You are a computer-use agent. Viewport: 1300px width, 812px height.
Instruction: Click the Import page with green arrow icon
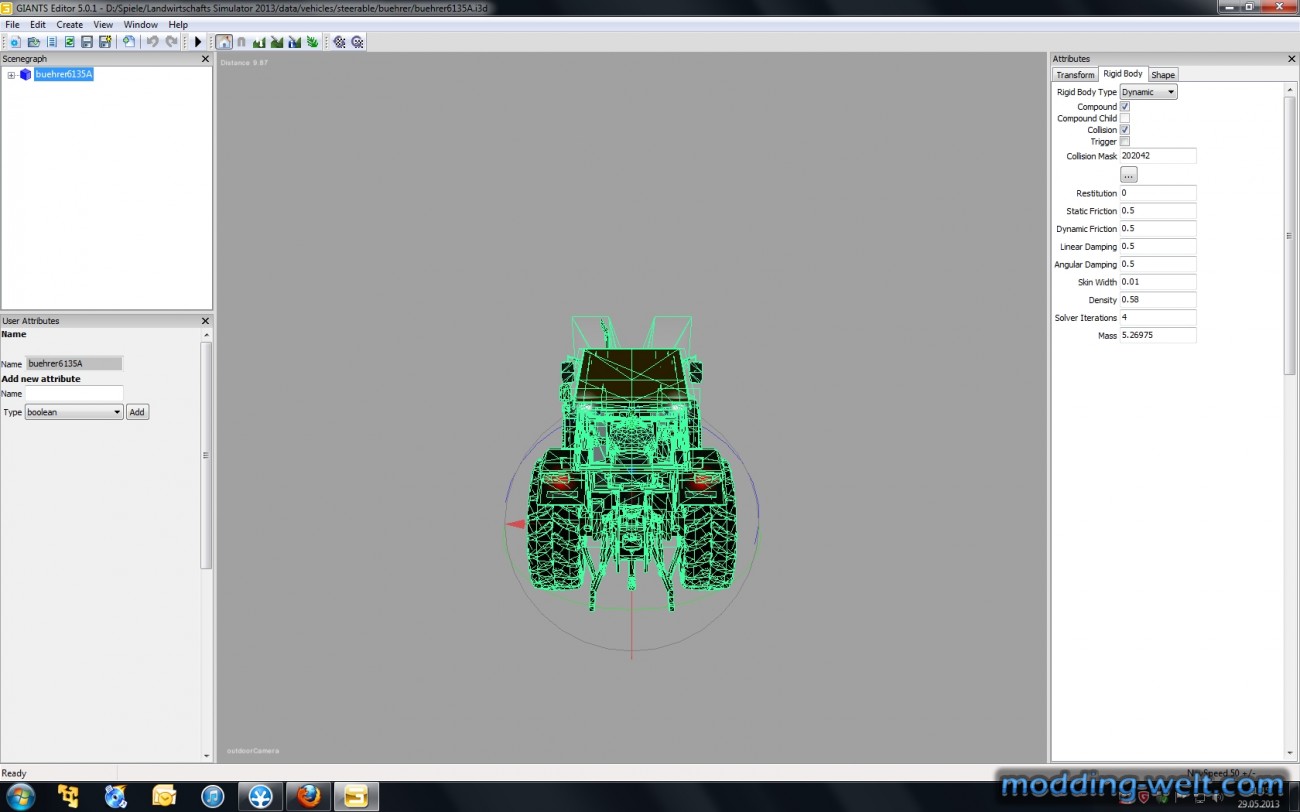tap(129, 42)
